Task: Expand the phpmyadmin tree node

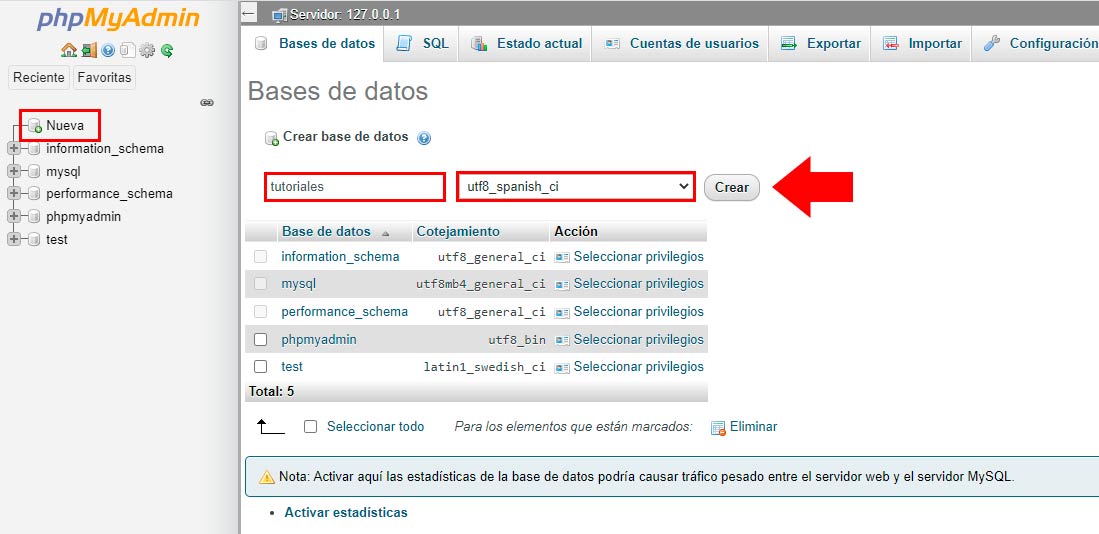Action: coord(13,217)
